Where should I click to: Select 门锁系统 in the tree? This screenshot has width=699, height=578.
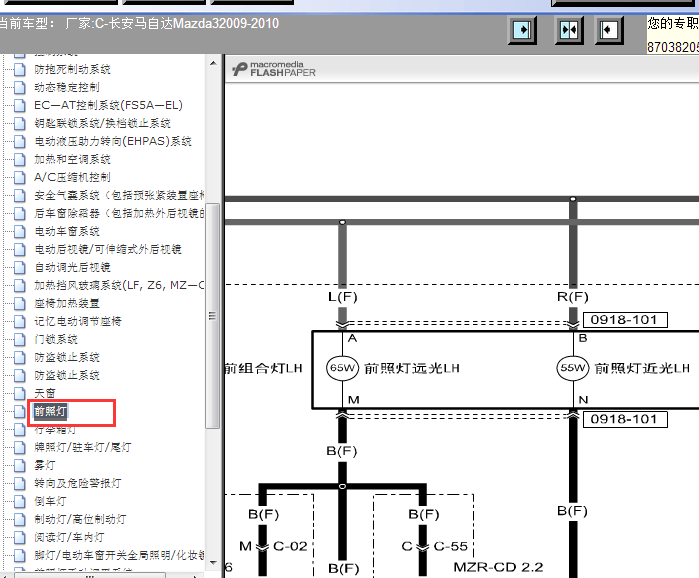pyautogui.click(x=56, y=339)
